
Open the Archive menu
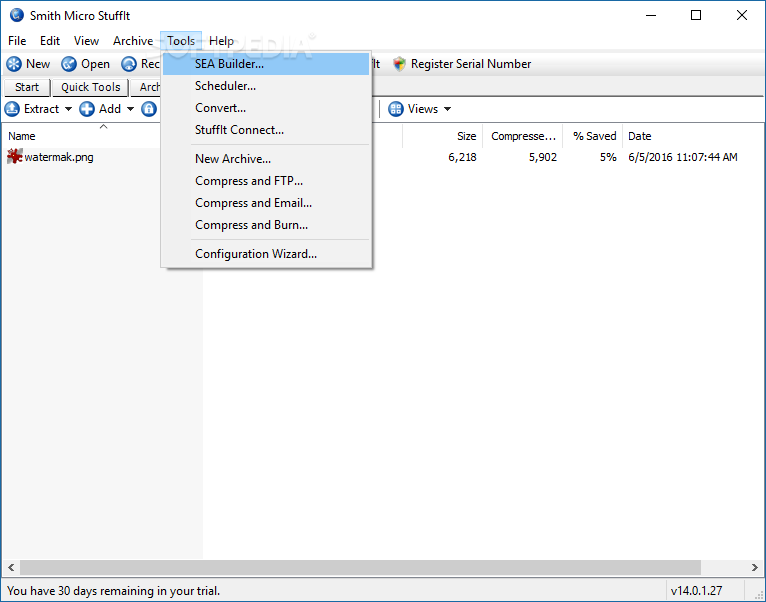[x=133, y=41]
